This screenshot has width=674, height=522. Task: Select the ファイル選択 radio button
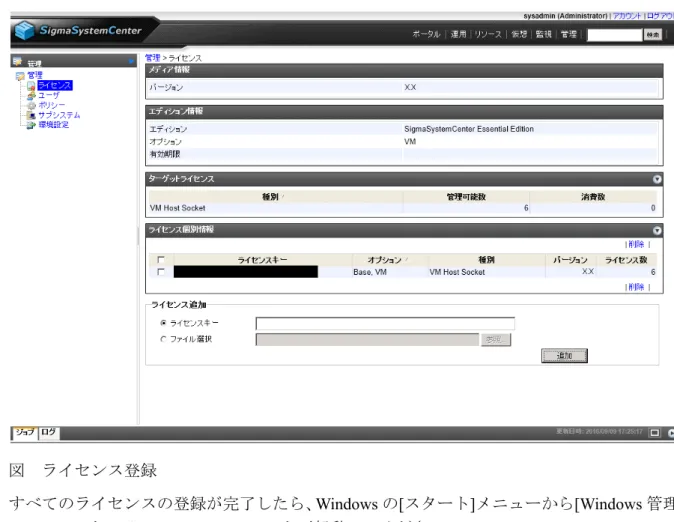click(163, 339)
